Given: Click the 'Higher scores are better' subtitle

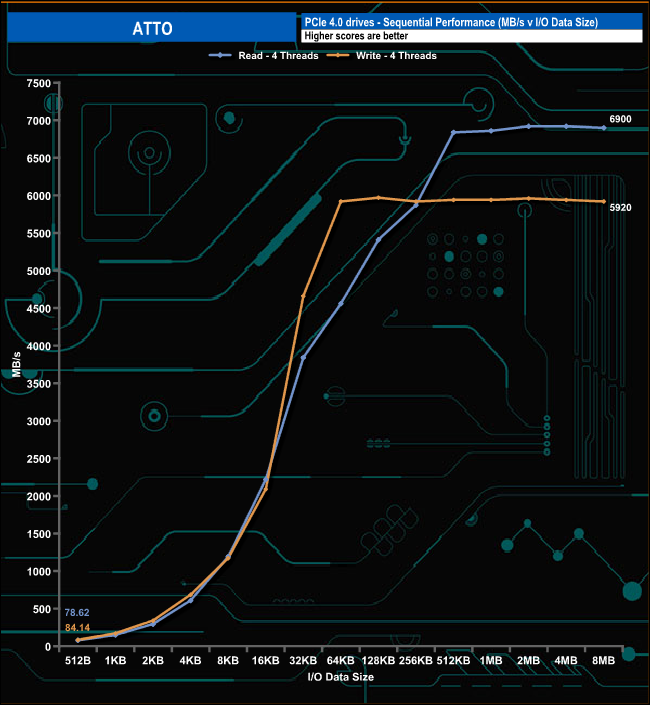Looking at the screenshot, I should (x=358, y=36).
